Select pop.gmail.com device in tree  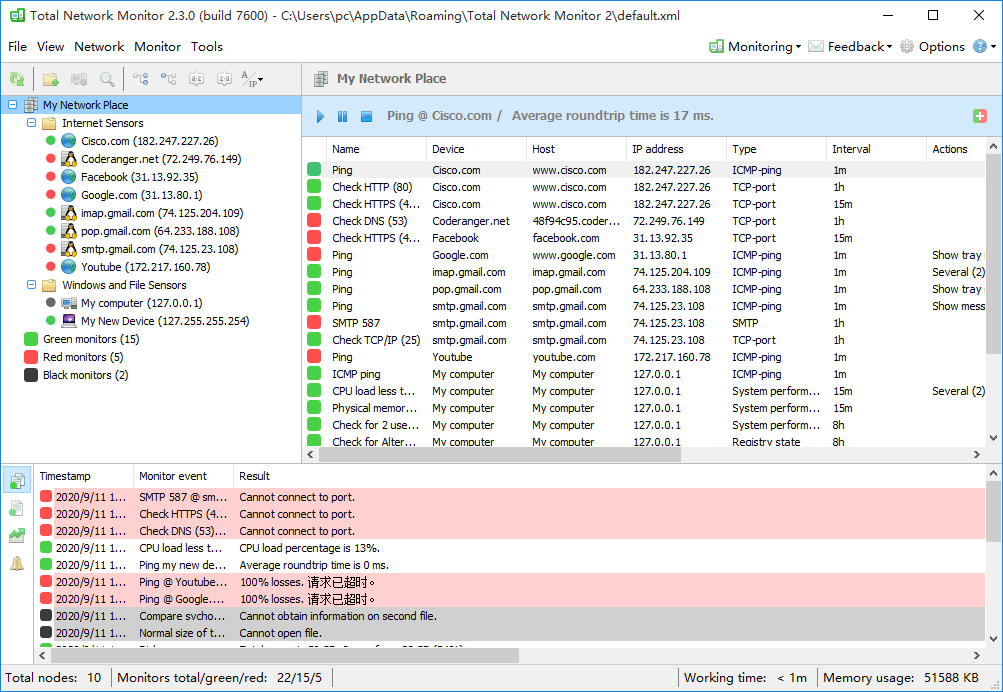click(160, 230)
